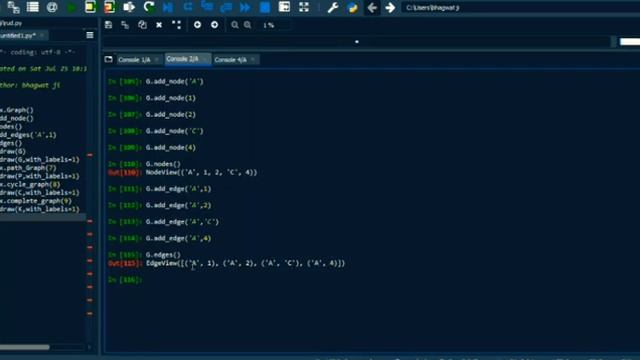Viewport: 640px width, 360px height.
Task: Run the current cell
Action: pyautogui.click(x=90, y=7)
